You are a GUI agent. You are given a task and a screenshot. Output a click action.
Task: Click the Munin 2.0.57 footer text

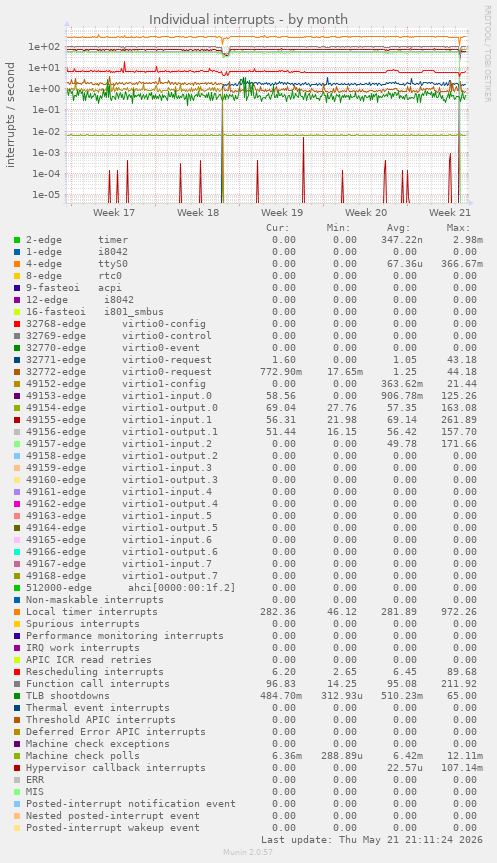coord(248,852)
